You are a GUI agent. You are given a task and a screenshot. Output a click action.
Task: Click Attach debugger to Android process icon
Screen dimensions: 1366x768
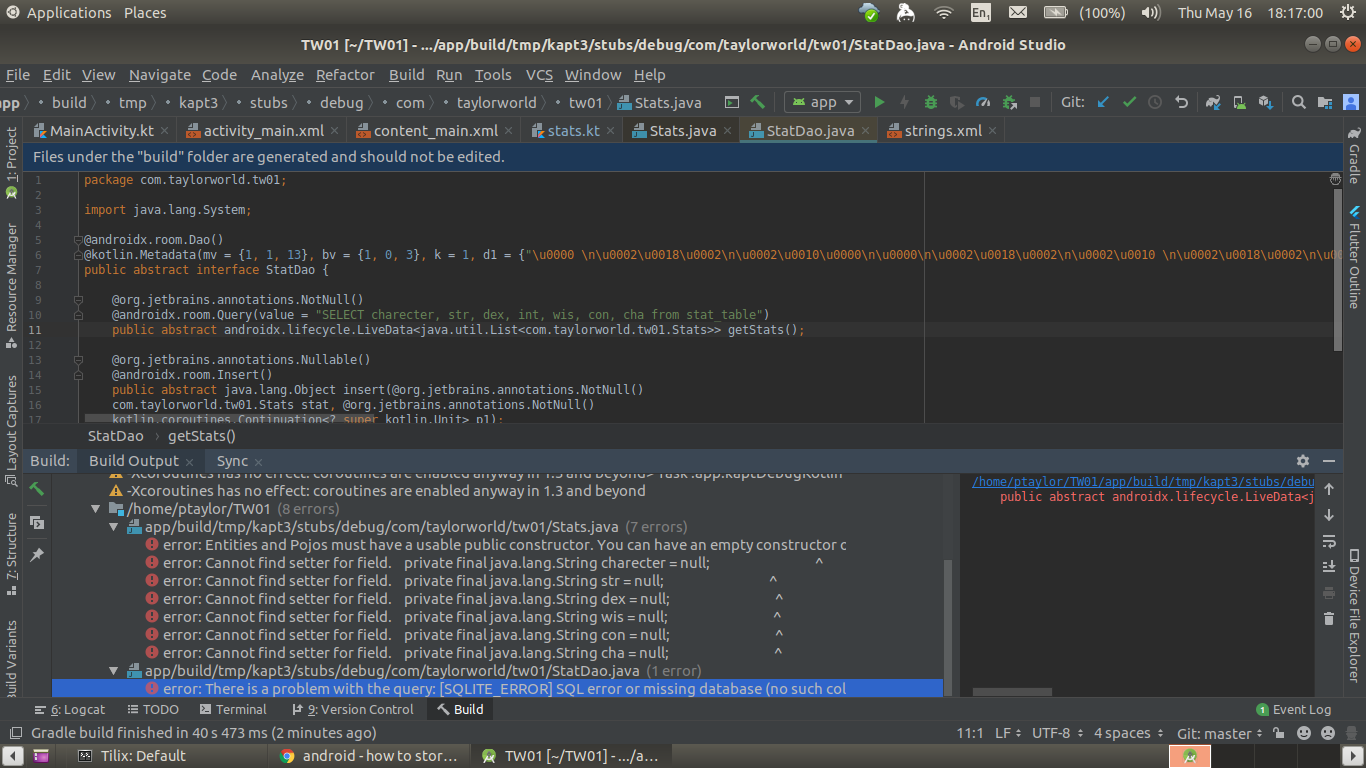(x=1009, y=102)
